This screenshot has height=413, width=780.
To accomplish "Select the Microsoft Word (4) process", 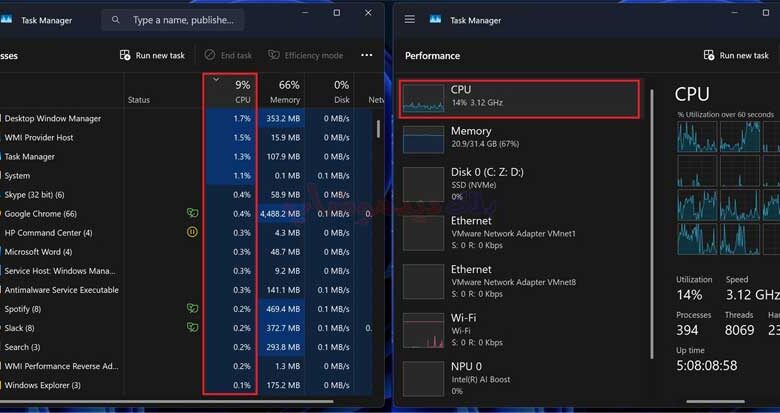I will point(186,252).
